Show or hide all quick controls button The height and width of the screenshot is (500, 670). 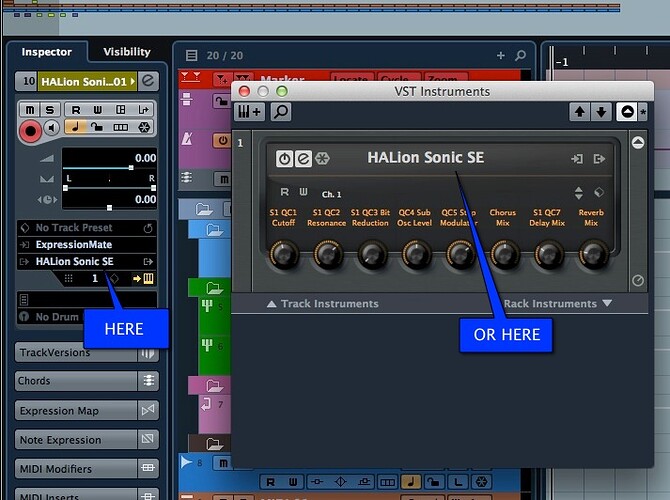(x=626, y=112)
